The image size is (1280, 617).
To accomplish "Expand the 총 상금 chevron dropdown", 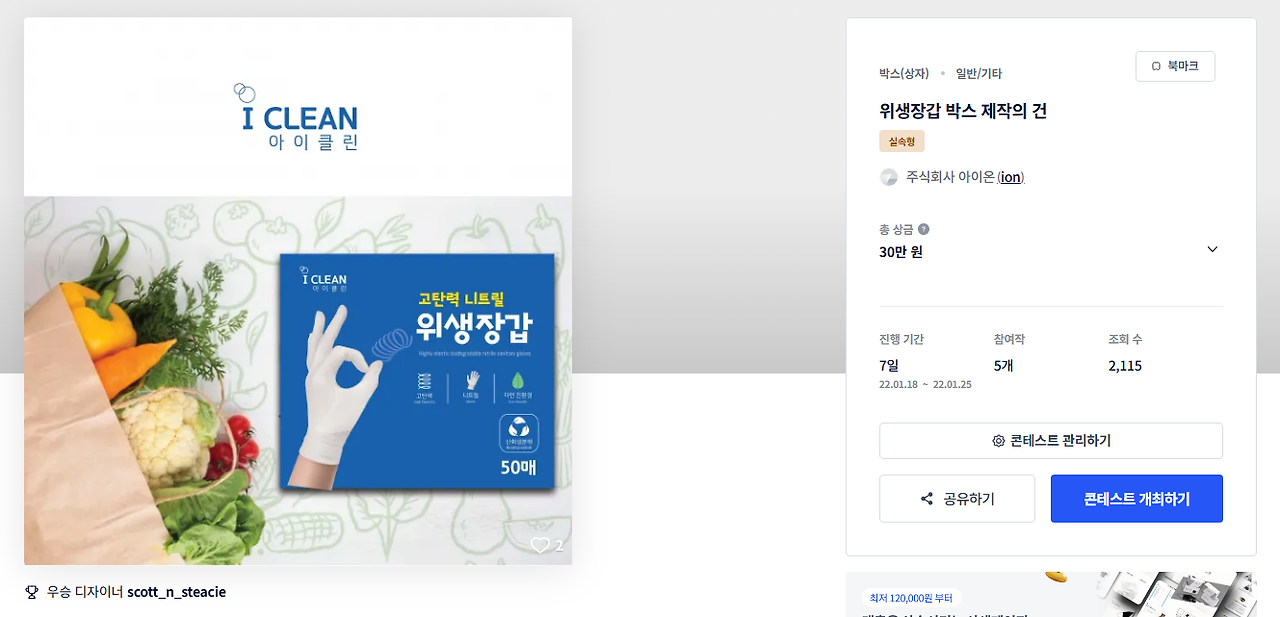I will (x=1212, y=249).
